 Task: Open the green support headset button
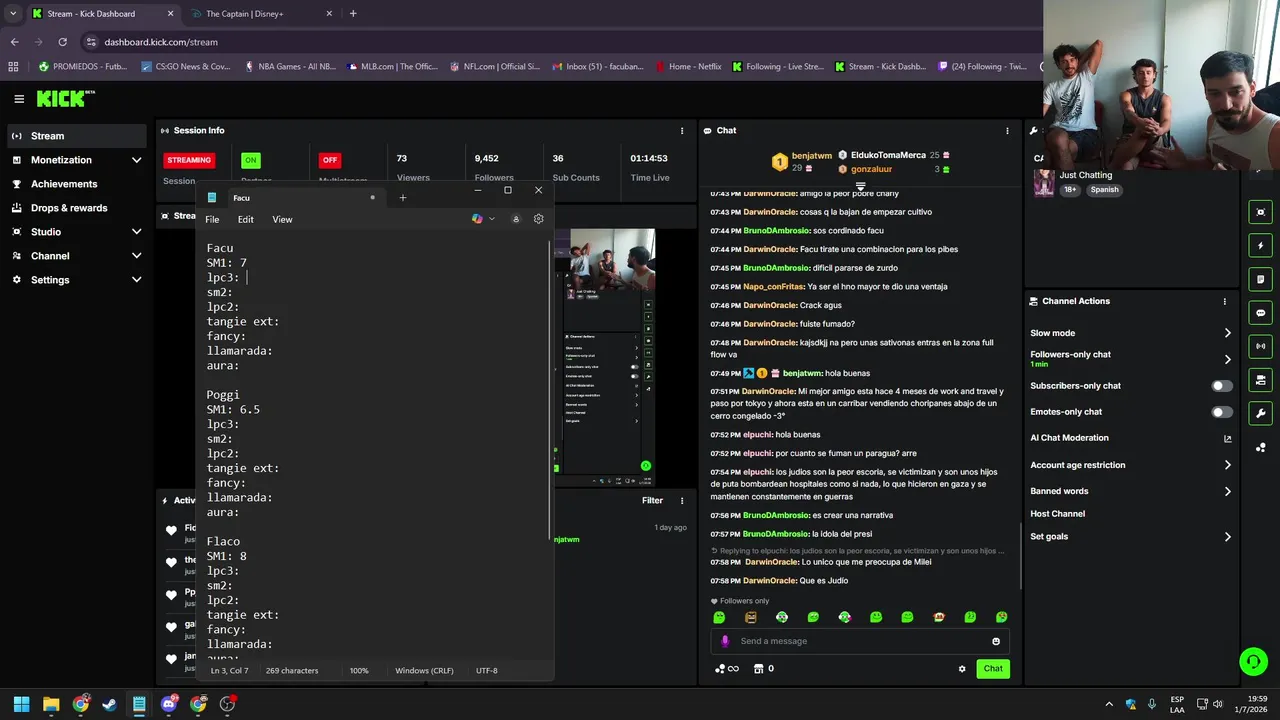1252,661
